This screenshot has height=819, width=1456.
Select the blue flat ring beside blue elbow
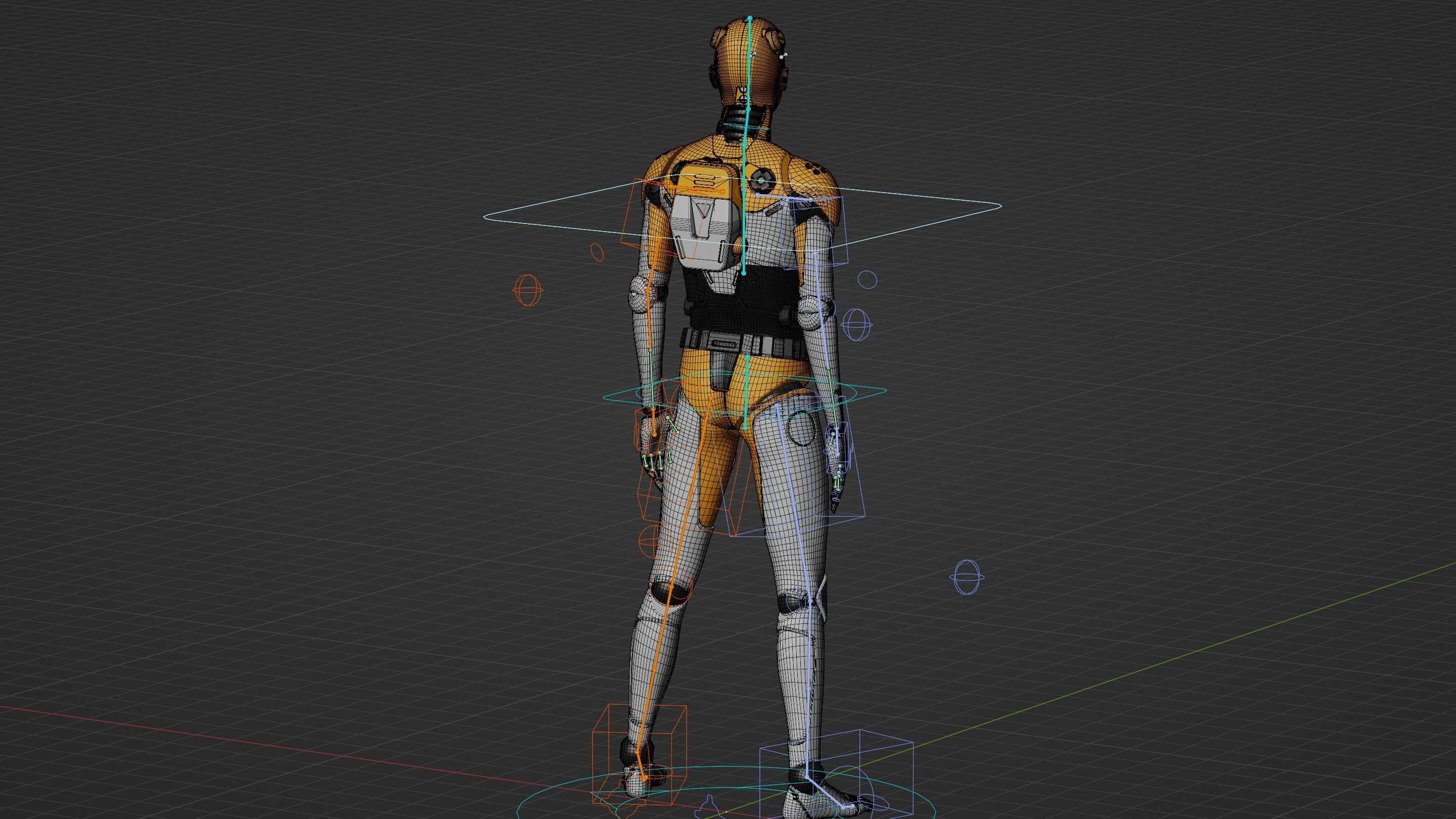[867, 279]
